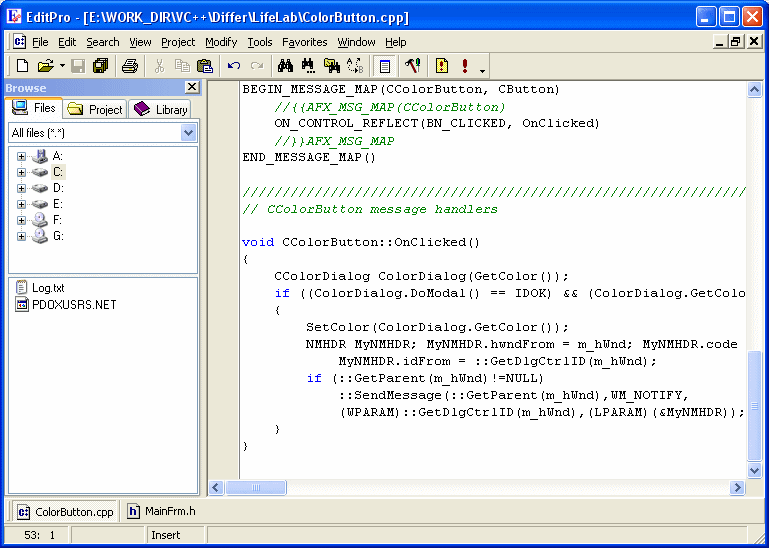Click the New file icon
The height and width of the screenshot is (548, 769).
click(22, 66)
